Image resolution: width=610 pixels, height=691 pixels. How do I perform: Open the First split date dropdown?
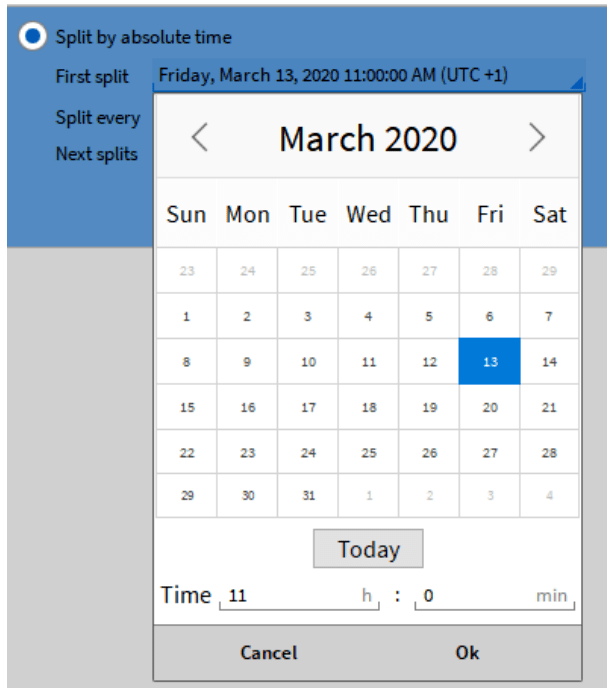[x=368, y=75]
